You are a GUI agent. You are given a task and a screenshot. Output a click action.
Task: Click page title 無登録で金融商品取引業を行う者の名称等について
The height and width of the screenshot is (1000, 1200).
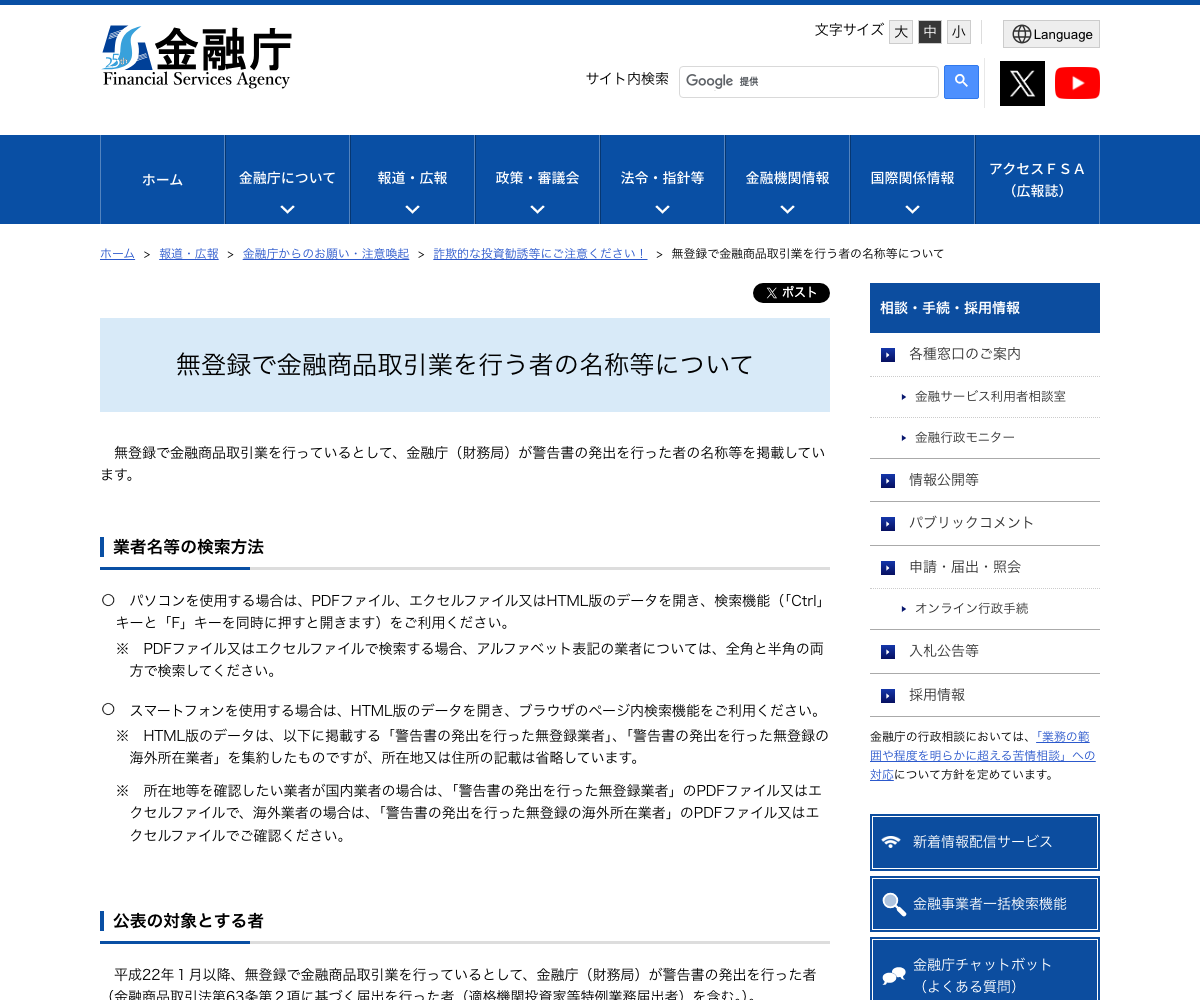pyautogui.click(x=465, y=365)
